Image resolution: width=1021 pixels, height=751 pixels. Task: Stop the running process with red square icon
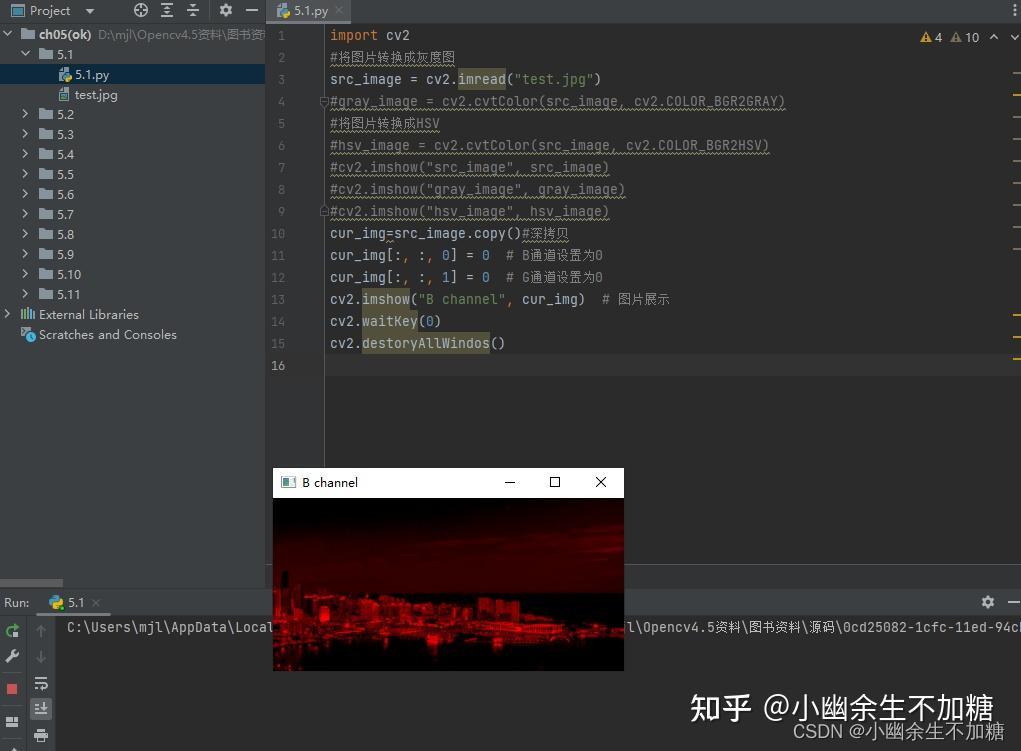(12, 686)
